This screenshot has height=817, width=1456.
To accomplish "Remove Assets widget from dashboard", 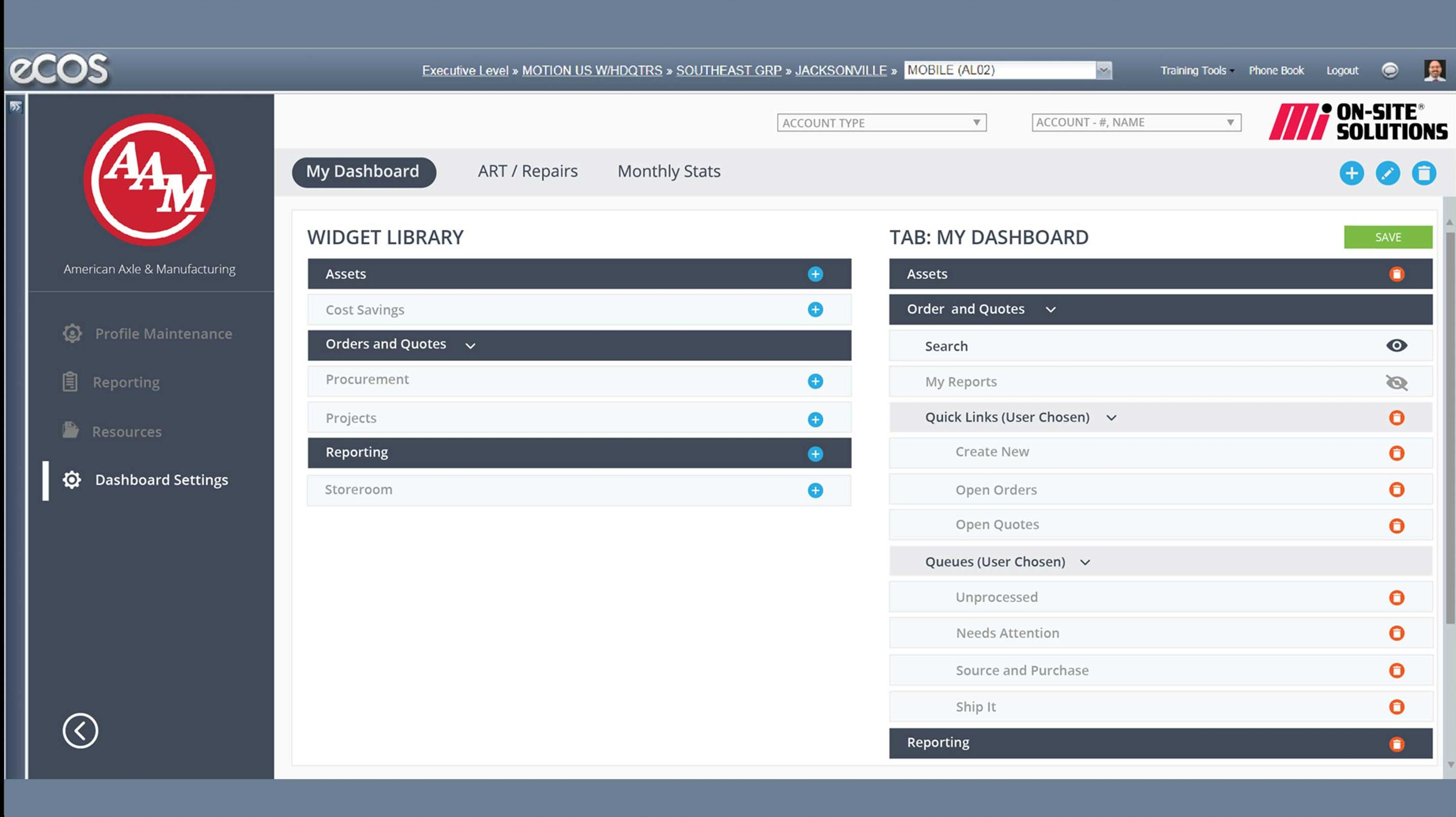I will 1396,273.
